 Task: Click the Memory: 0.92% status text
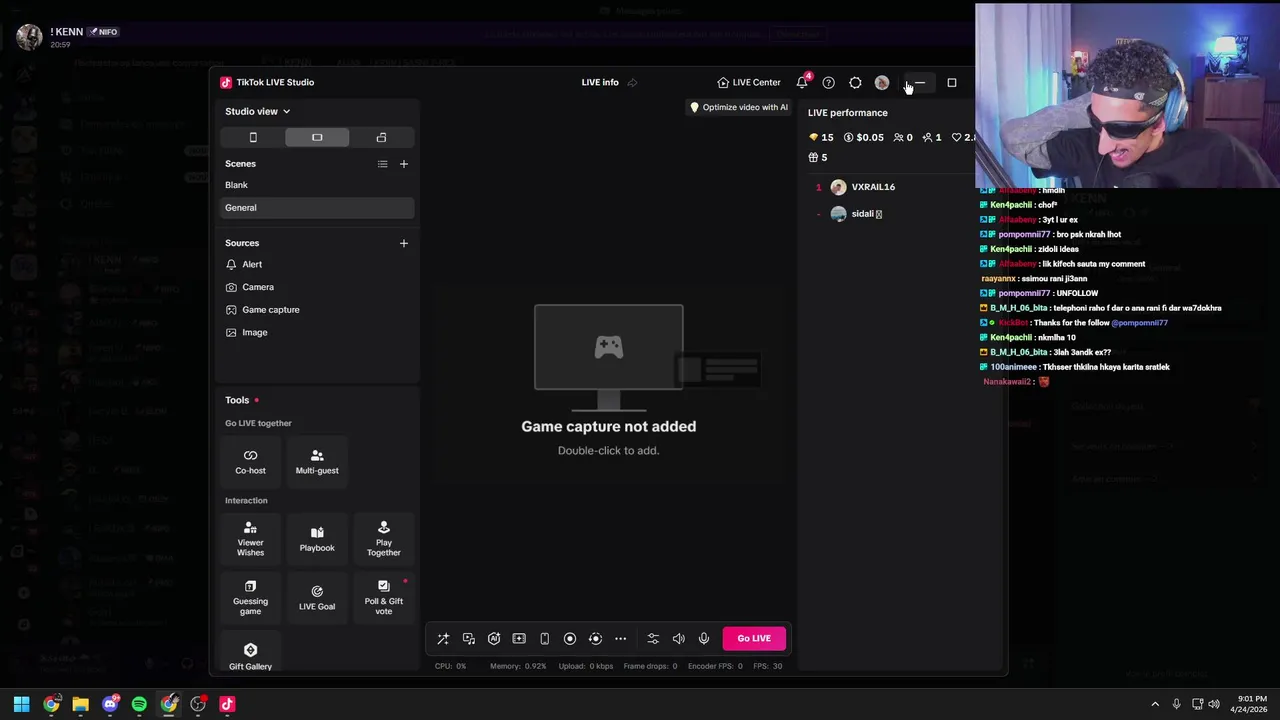[518, 666]
